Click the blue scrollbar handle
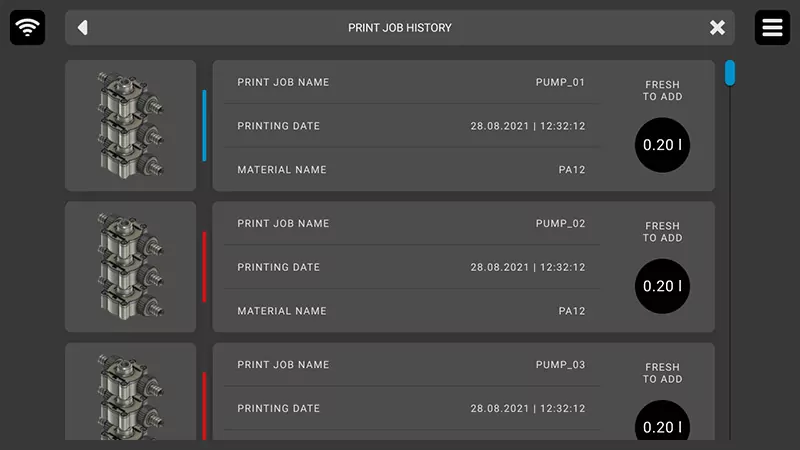 click(x=730, y=73)
